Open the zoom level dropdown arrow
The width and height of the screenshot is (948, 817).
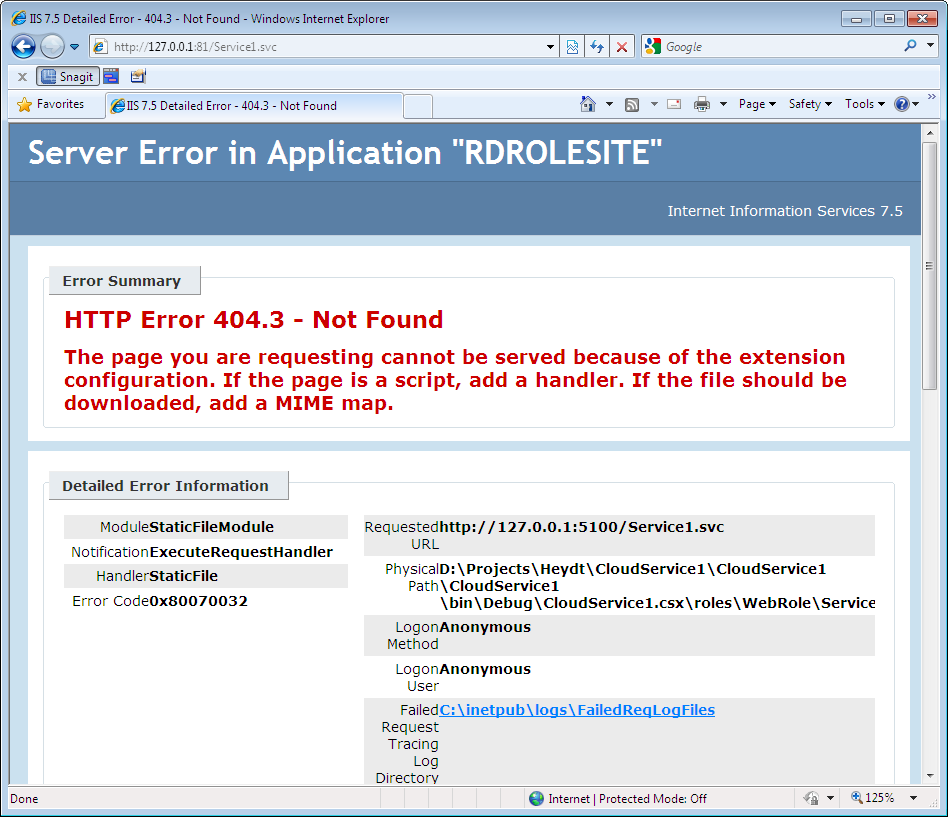pos(914,798)
